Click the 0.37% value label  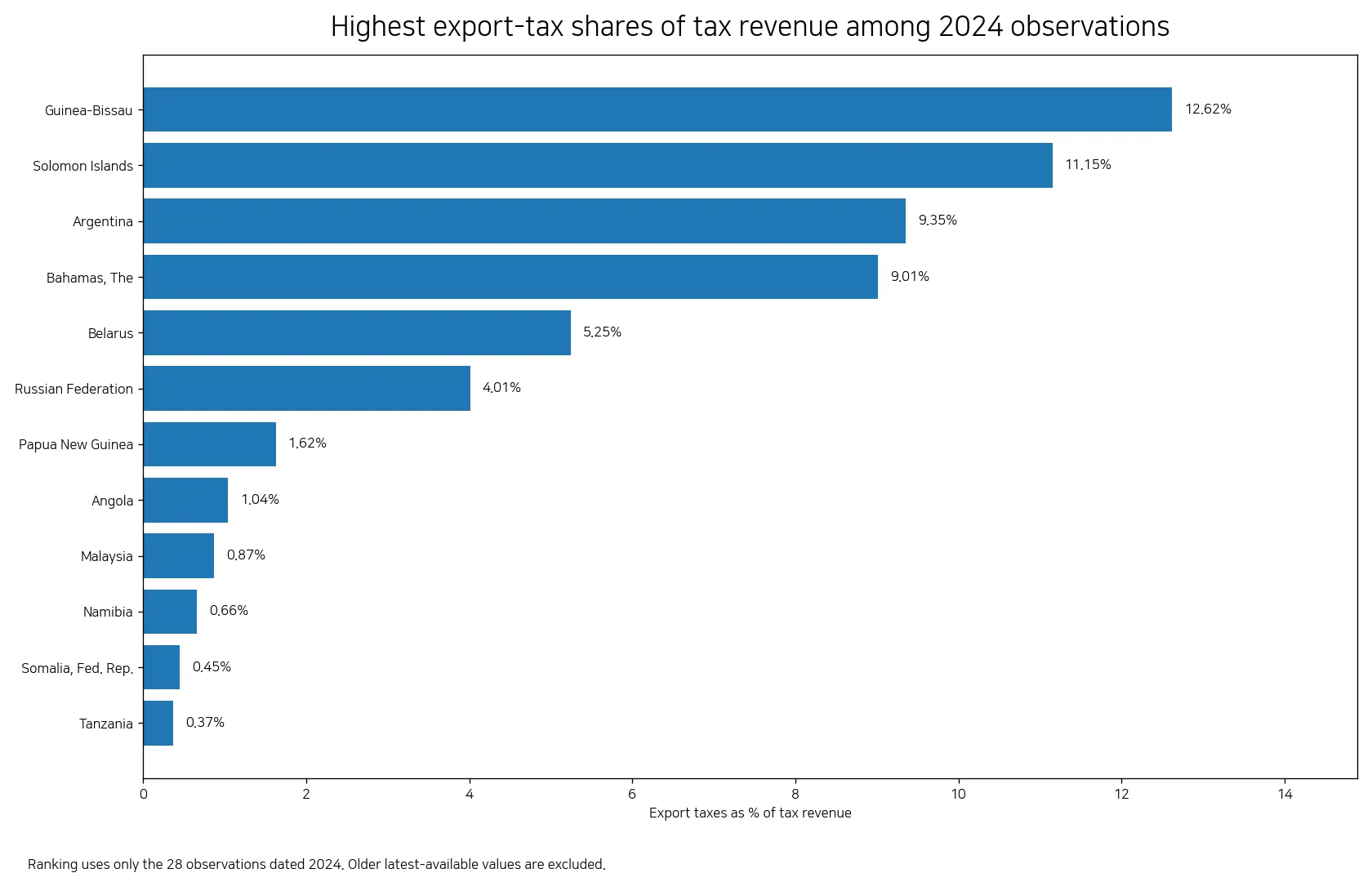[205, 723]
